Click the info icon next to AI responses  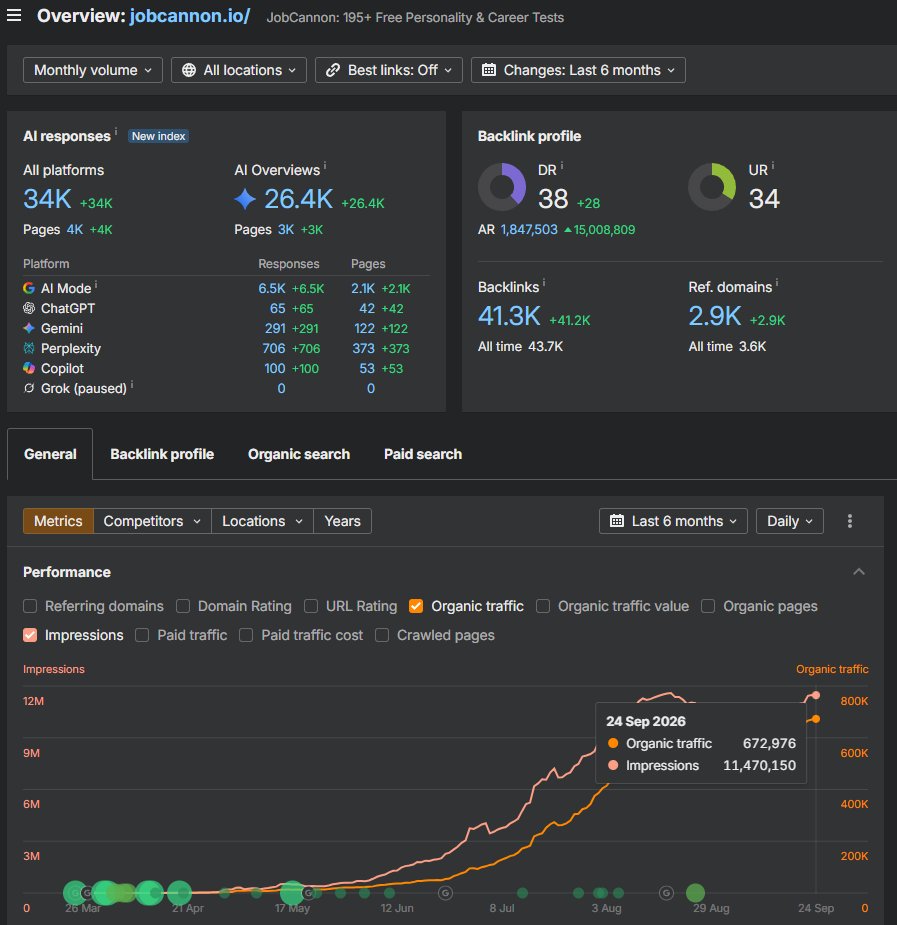point(116,131)
